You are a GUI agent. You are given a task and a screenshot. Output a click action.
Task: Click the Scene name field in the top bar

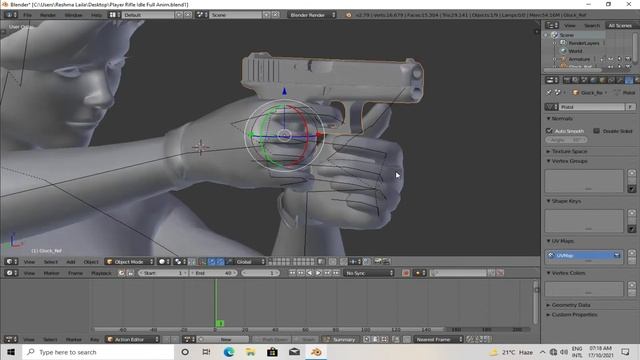point(236,15)
